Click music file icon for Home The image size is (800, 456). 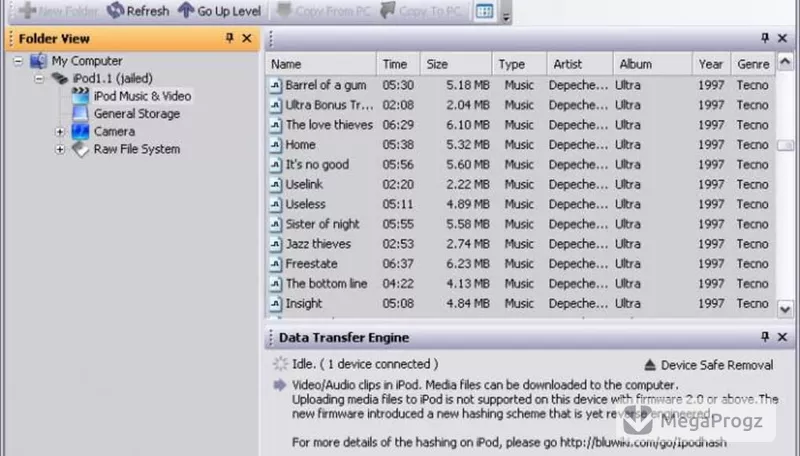click(x=276, y=145)
